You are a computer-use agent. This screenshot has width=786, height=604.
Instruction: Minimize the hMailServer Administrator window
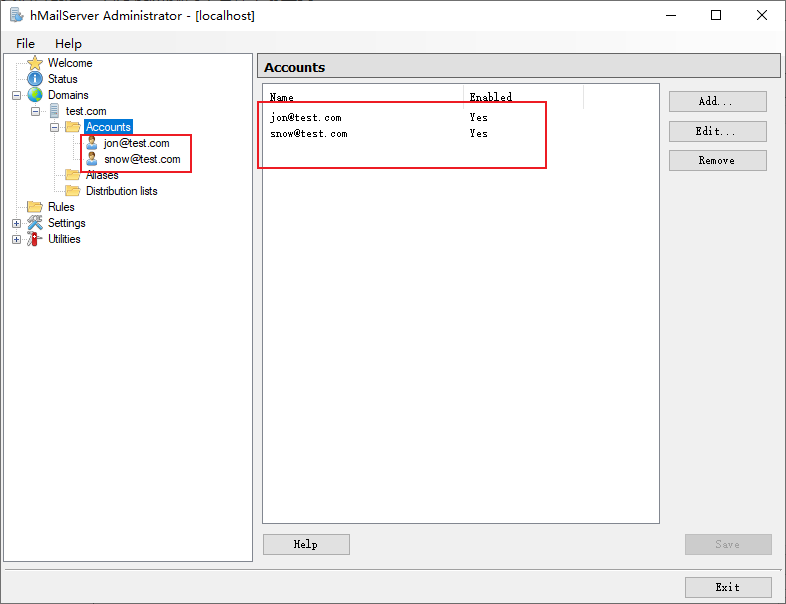pos(671,16)
